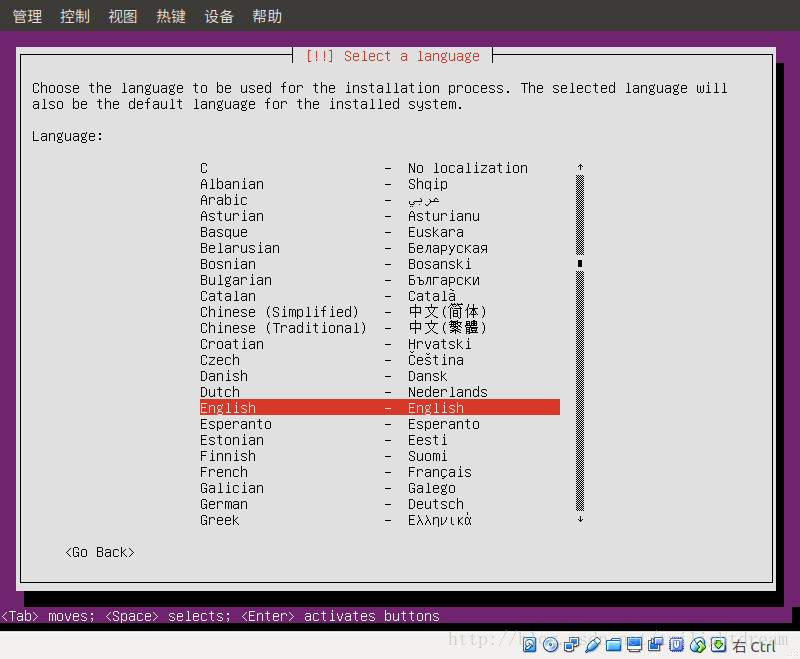
Task: Open the shared folders status icon
Action: [613, 645]
